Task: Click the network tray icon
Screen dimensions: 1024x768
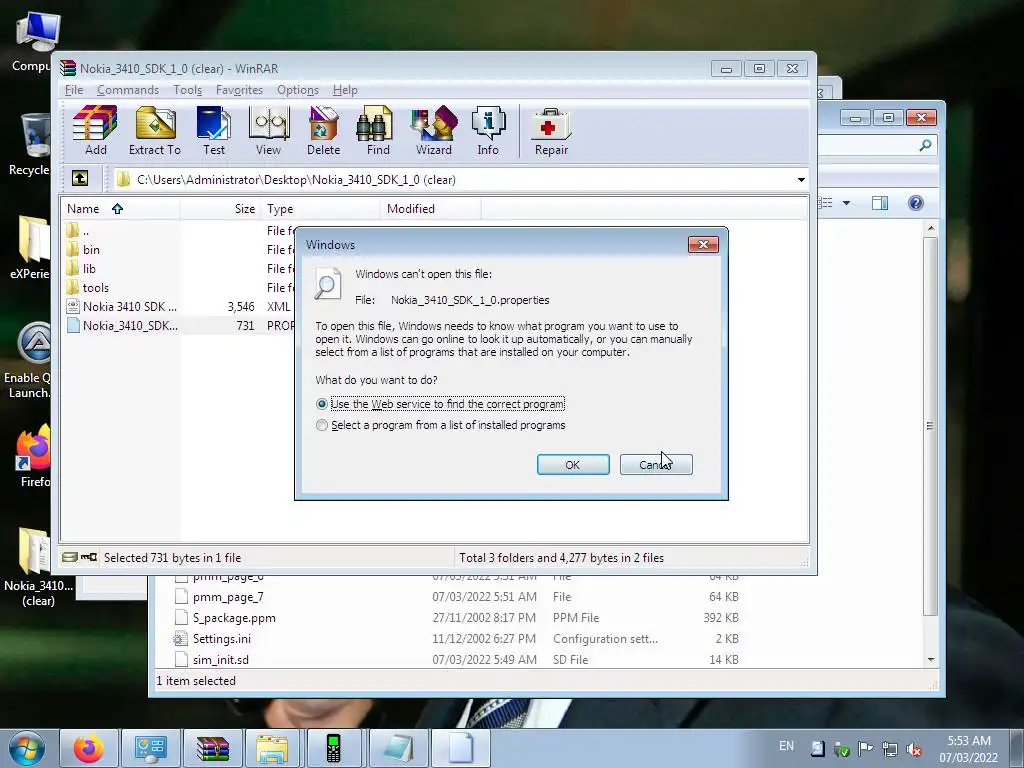Action: tap(889, 749)
